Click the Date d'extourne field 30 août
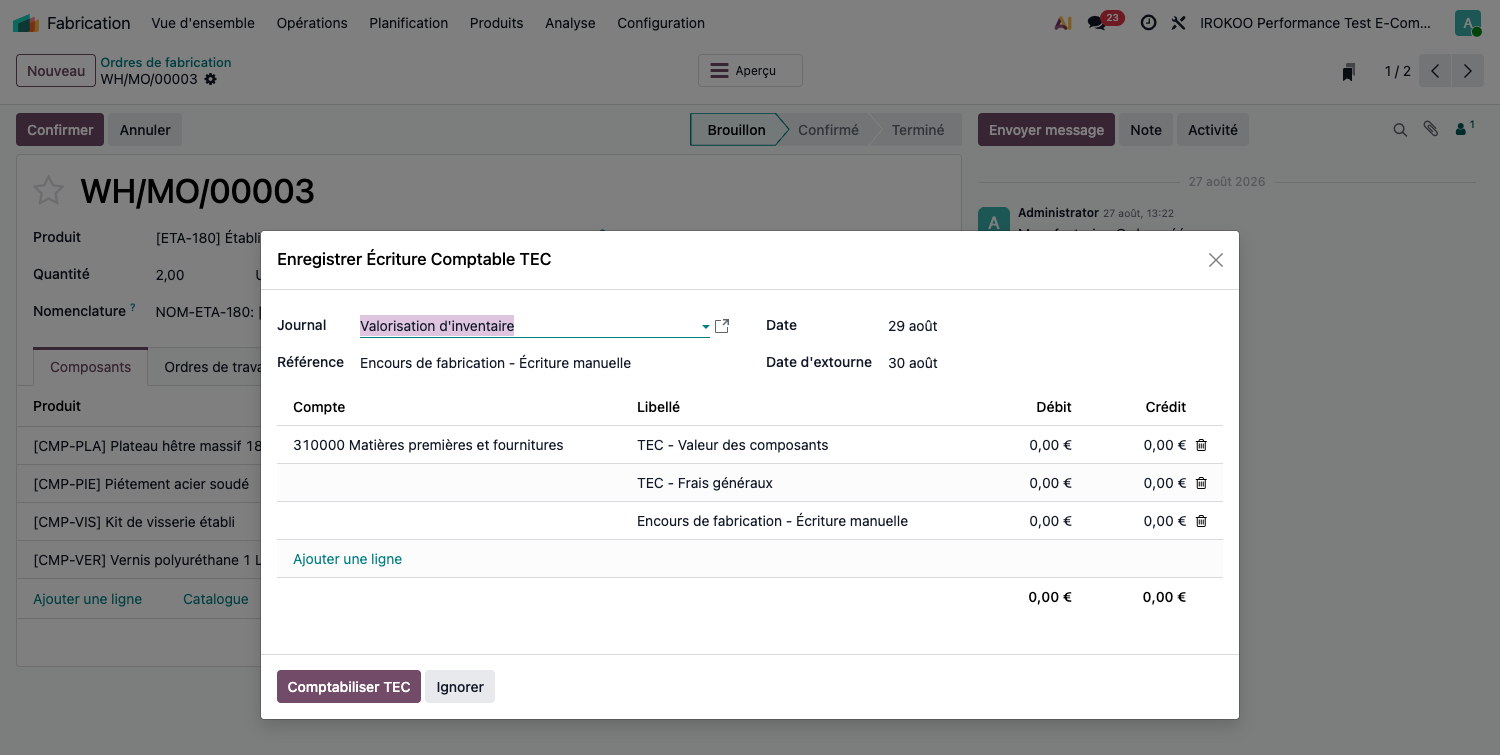 point(913,363)
